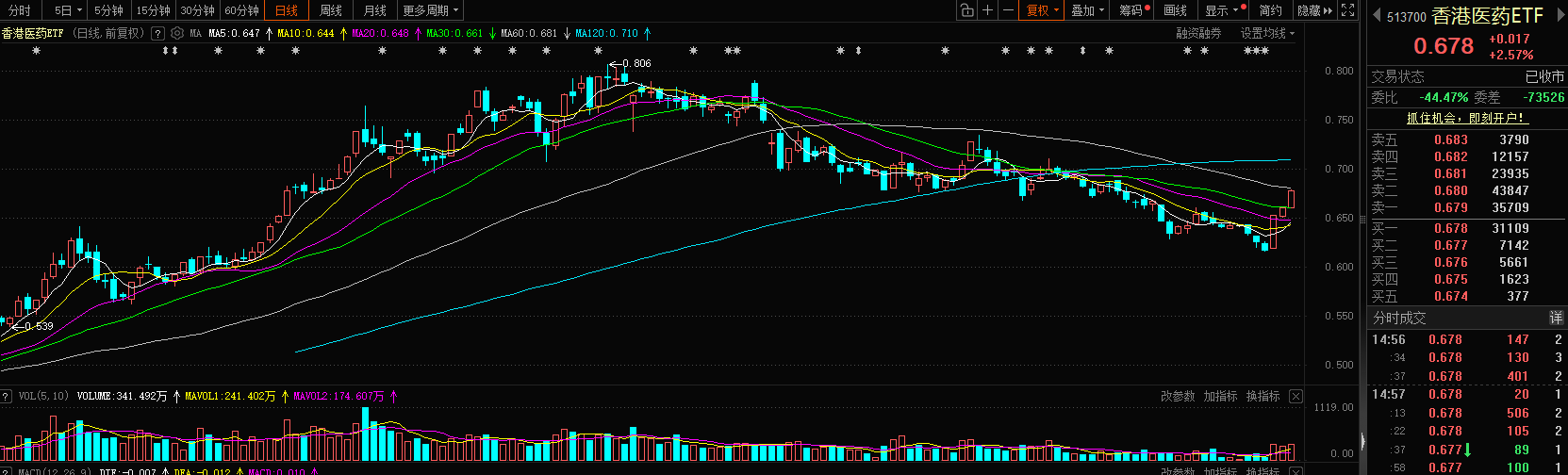
Task: Switch to 月线 monthly chart
Action: (x=374, y=10)
